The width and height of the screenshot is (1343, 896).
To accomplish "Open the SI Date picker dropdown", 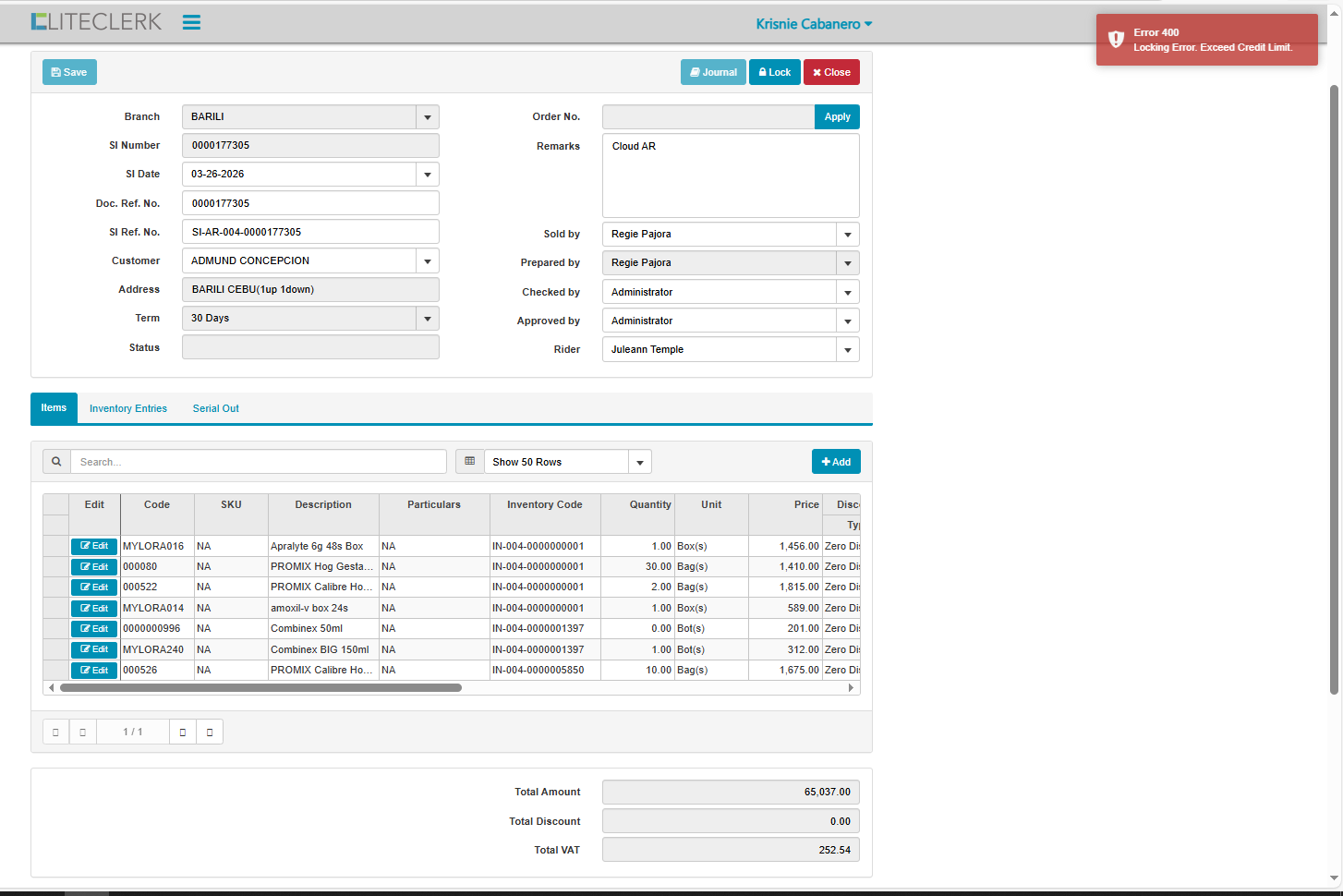I will point(427,175).
